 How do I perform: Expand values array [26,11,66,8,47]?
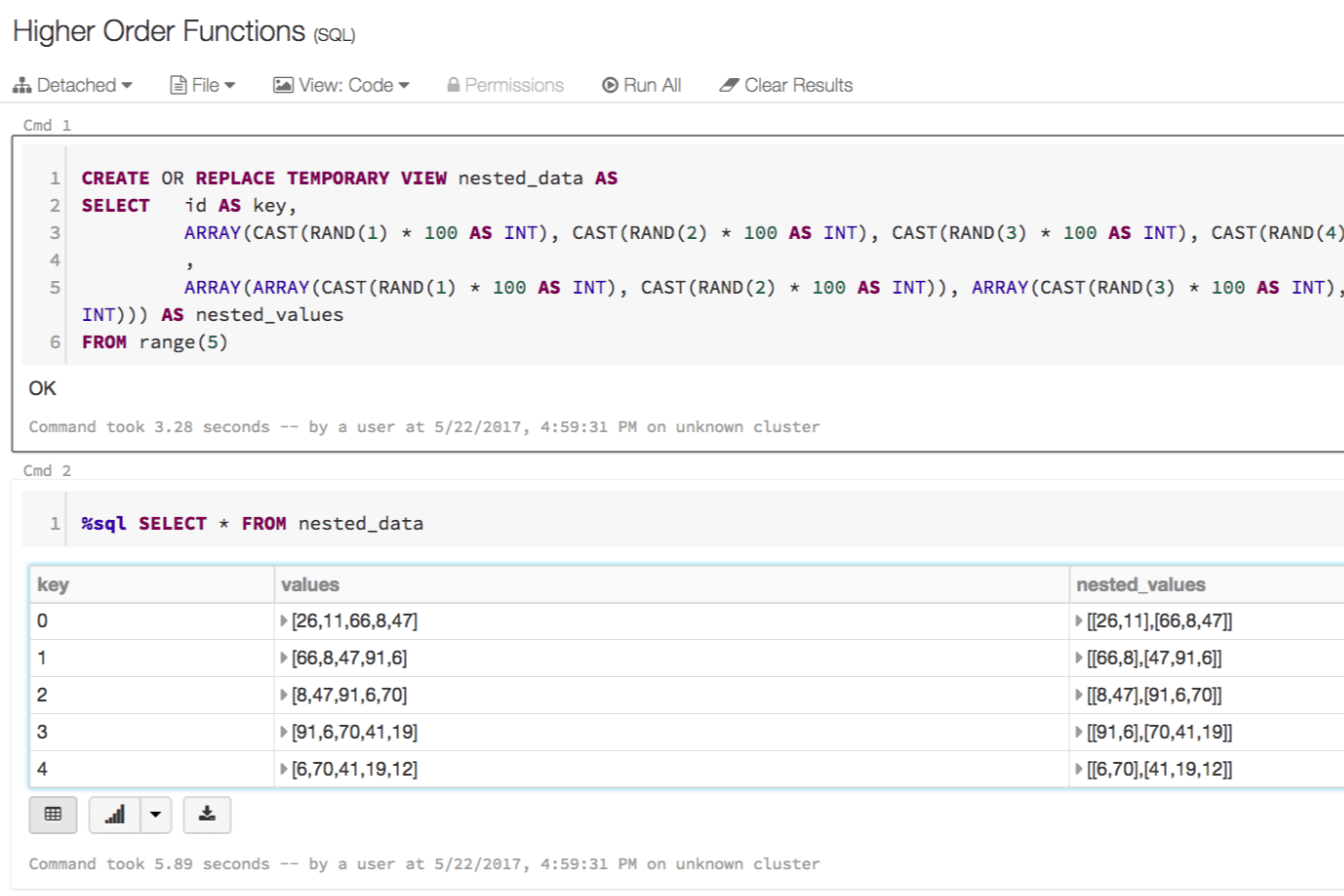285,622
